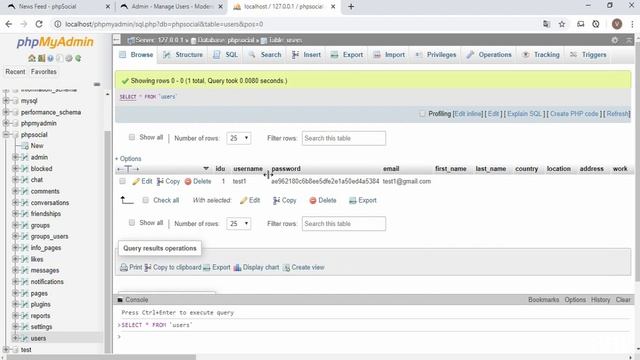Viewport: 640px width, 360px height.
Task: Click console Clear link
Action: pos(623,300)
